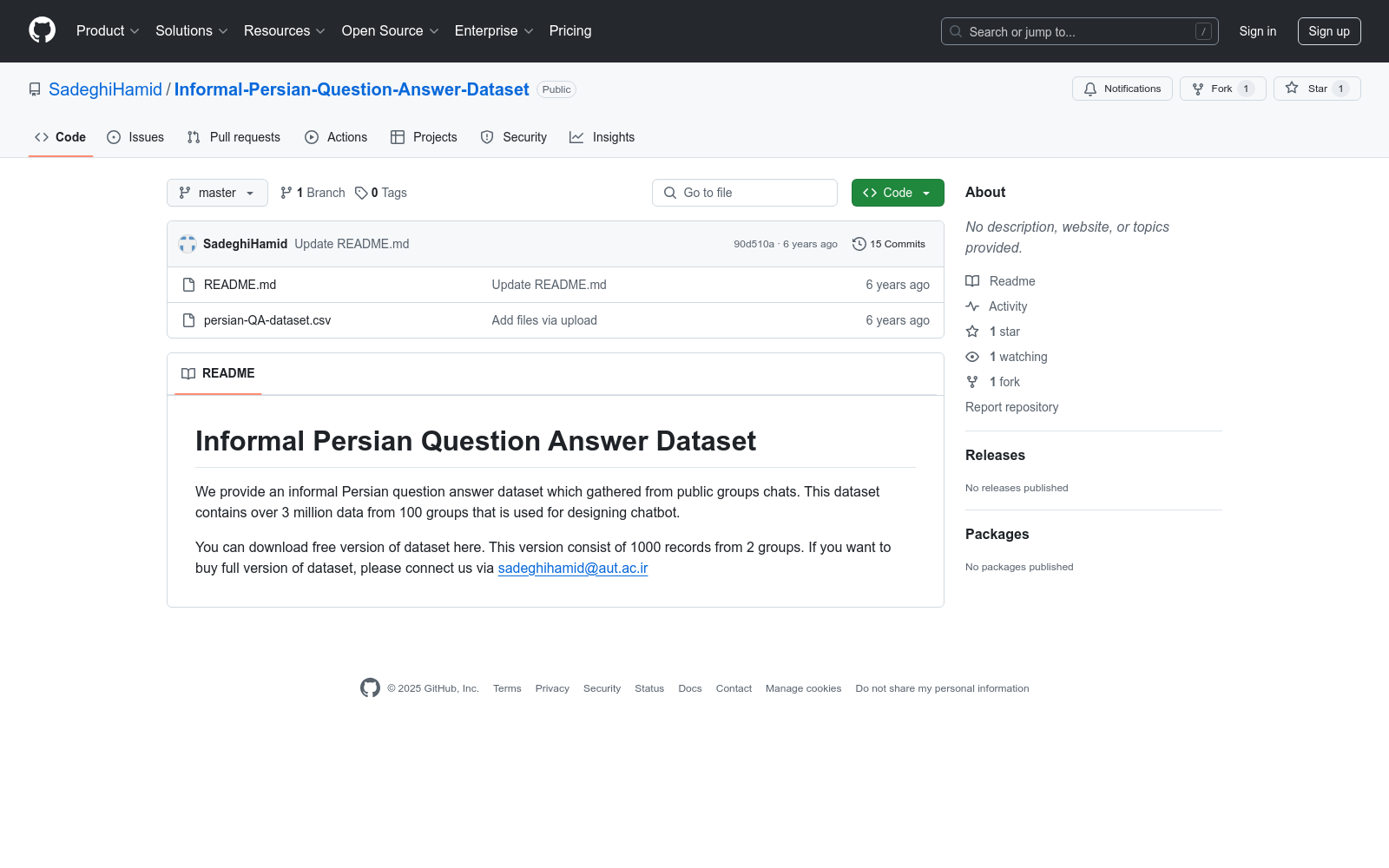Expand the green Code dropdown button
Viewport: 1389px width, 868px height.
[x=898, y=193]
